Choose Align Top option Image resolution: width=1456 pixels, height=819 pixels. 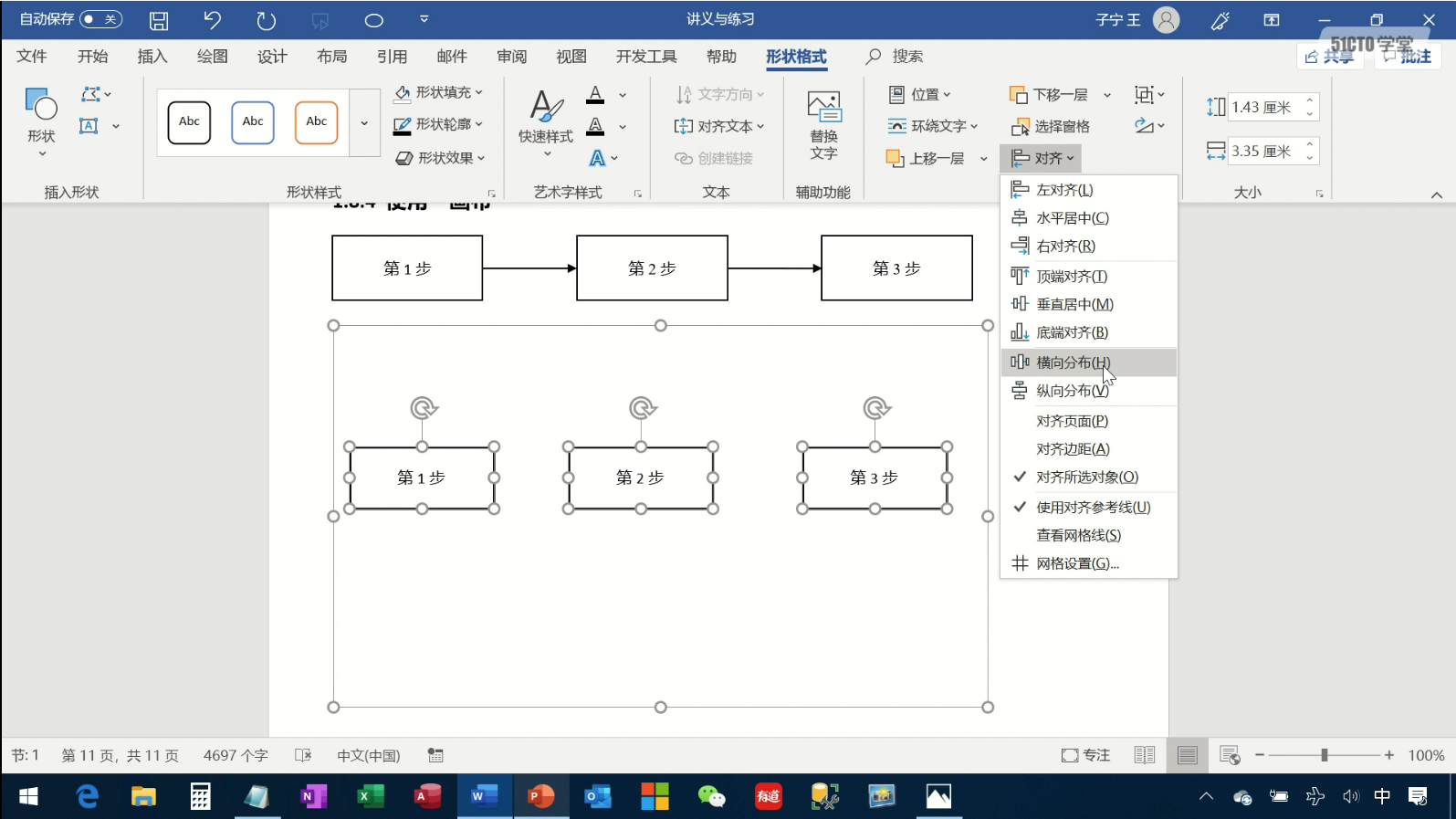pyautogui.click(x=1089, y=277)
